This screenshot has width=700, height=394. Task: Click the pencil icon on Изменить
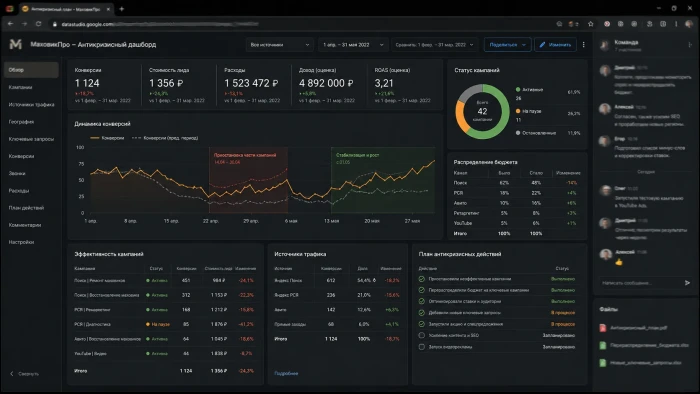point(542,45)
